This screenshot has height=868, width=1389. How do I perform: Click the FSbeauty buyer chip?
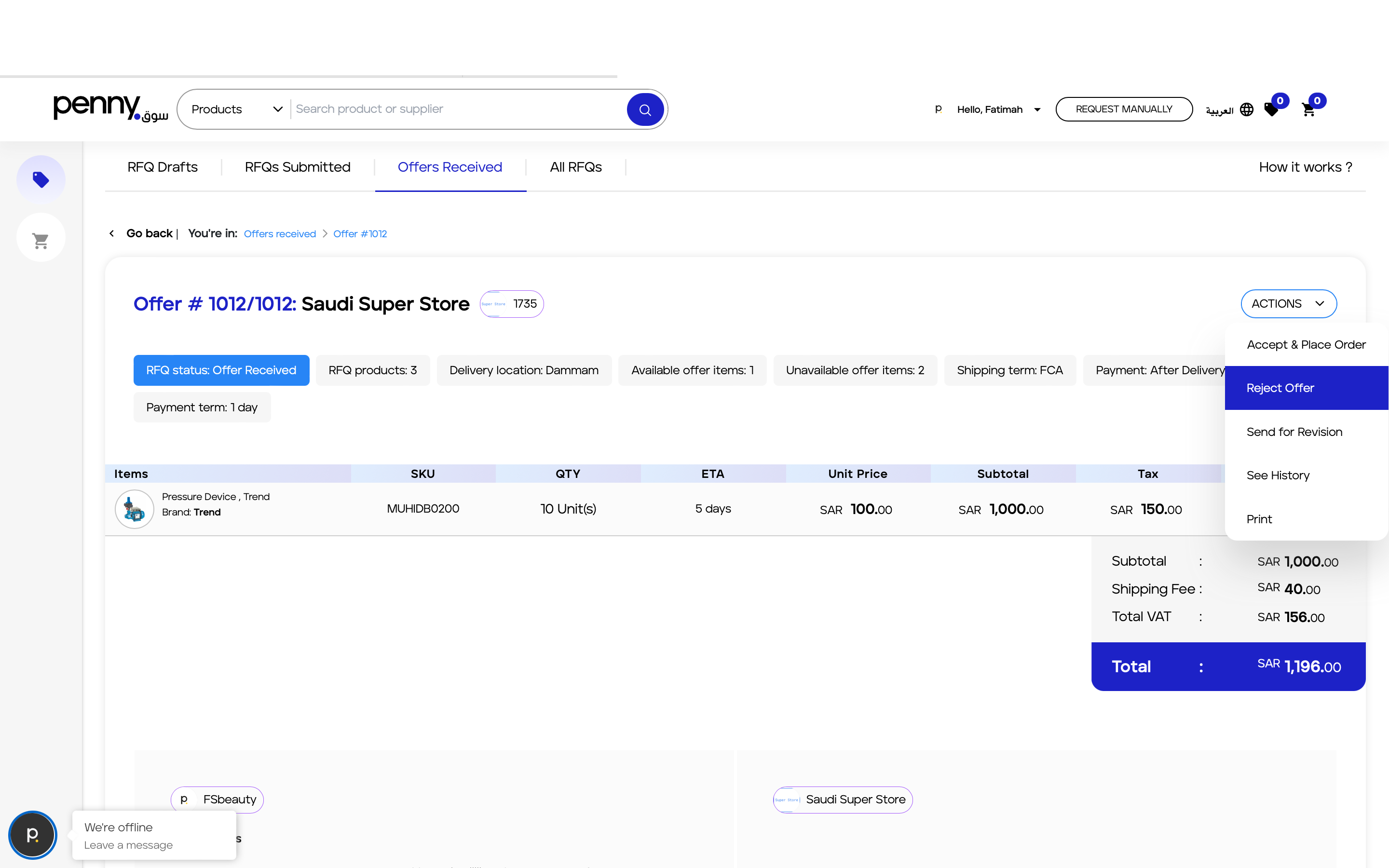217,800
